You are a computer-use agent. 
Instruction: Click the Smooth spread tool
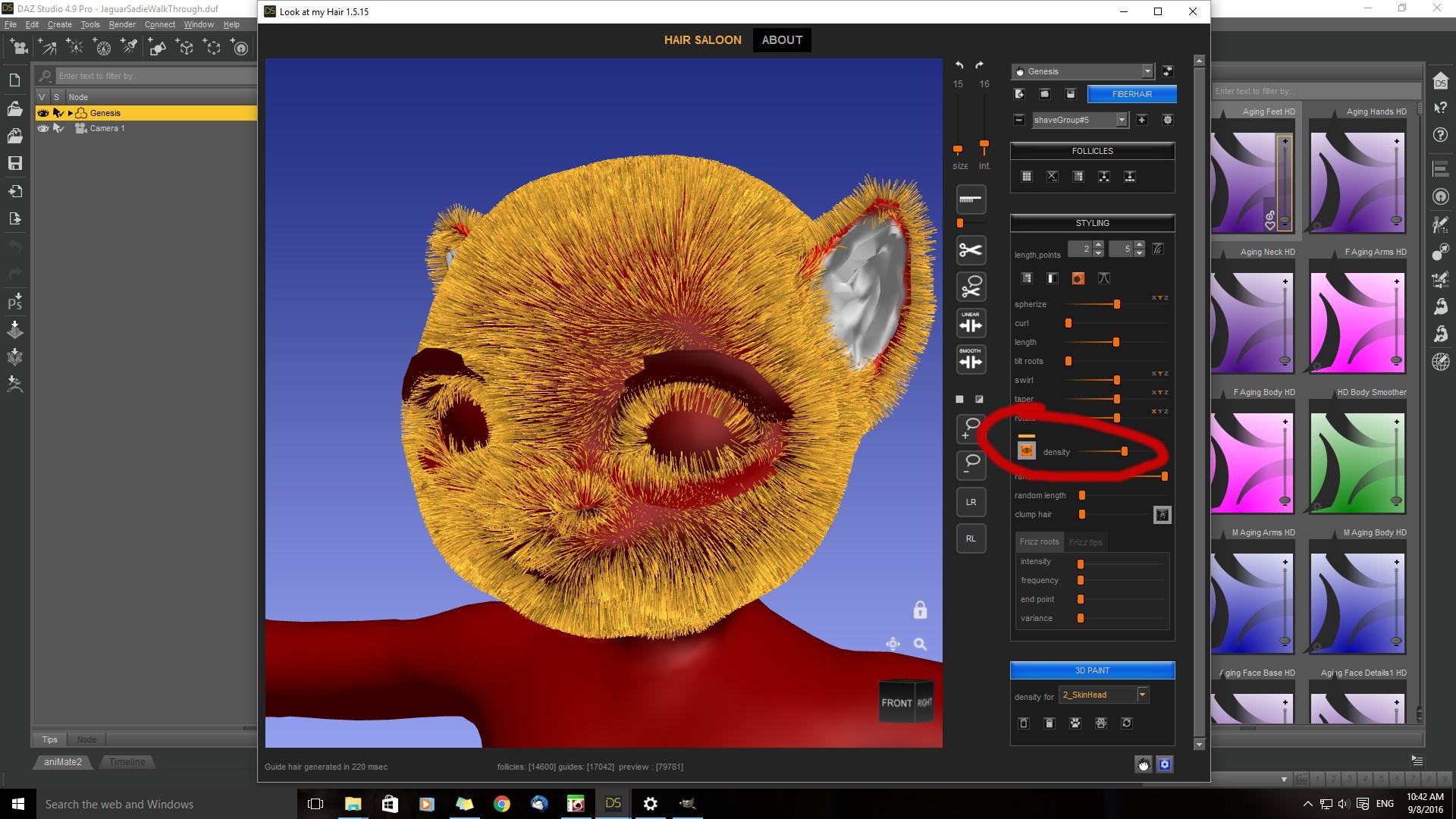pos(971,359)
